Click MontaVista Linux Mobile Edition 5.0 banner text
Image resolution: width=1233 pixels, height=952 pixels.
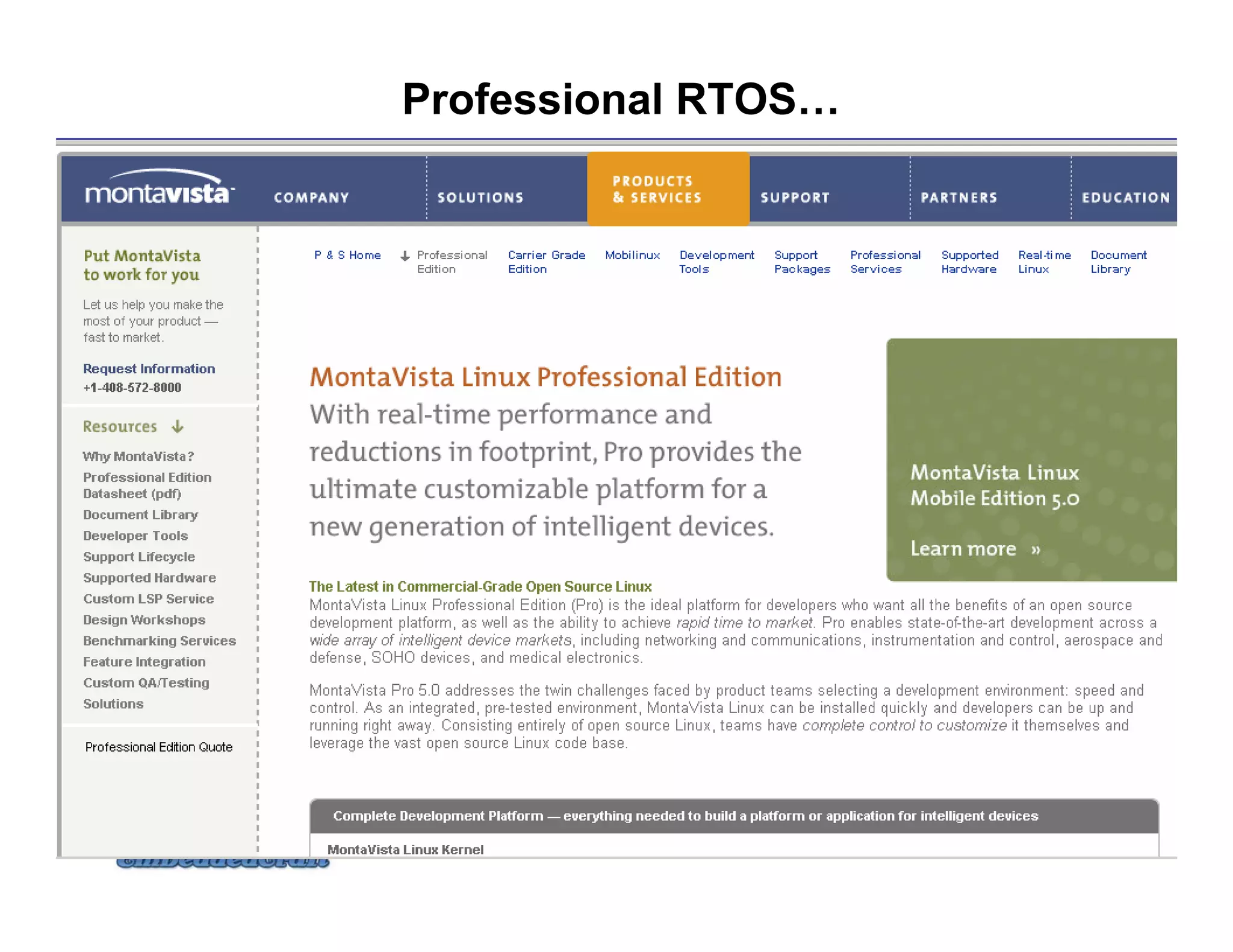[x=995, y=486]
